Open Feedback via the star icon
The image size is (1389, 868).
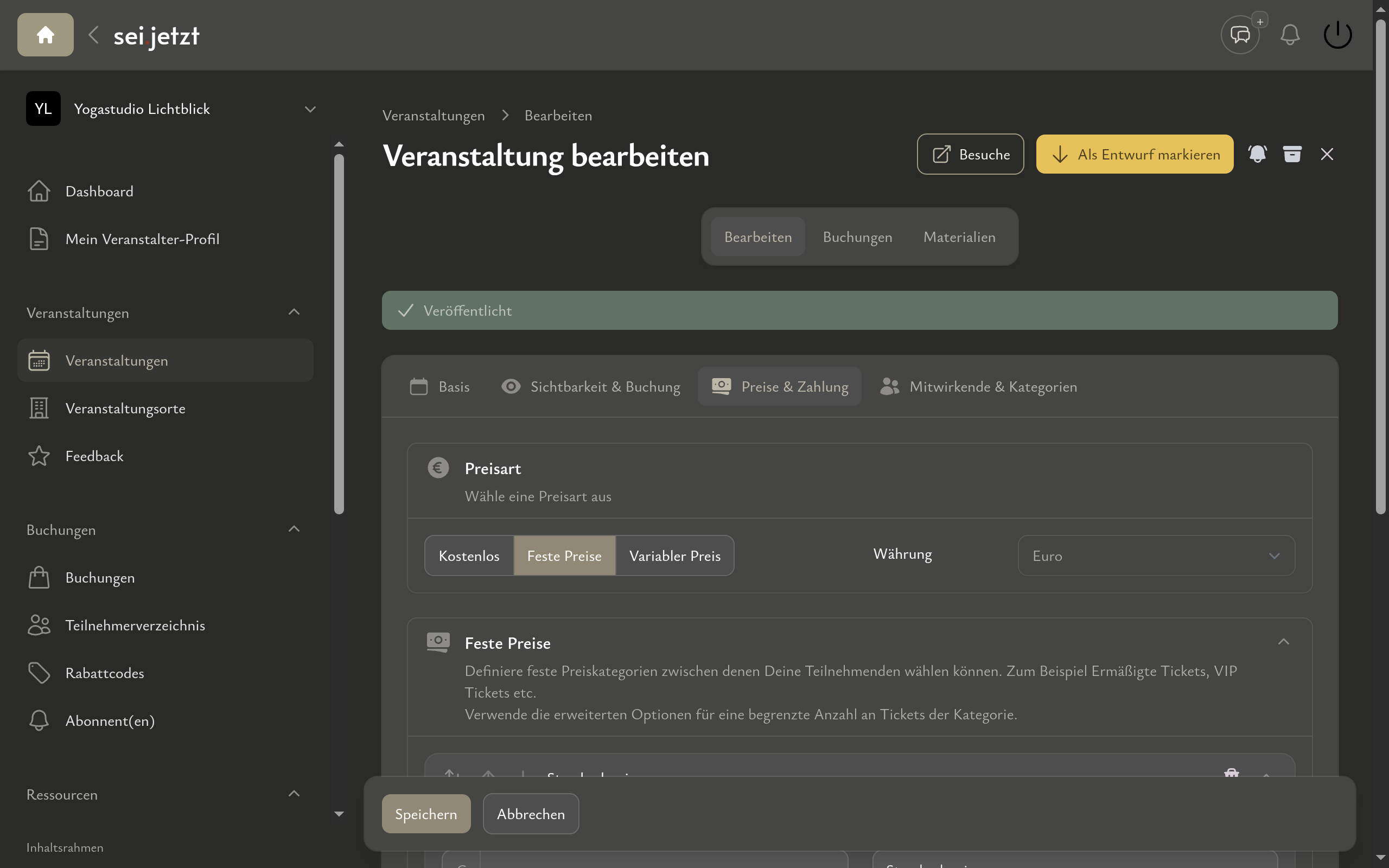tap(39, 455)
